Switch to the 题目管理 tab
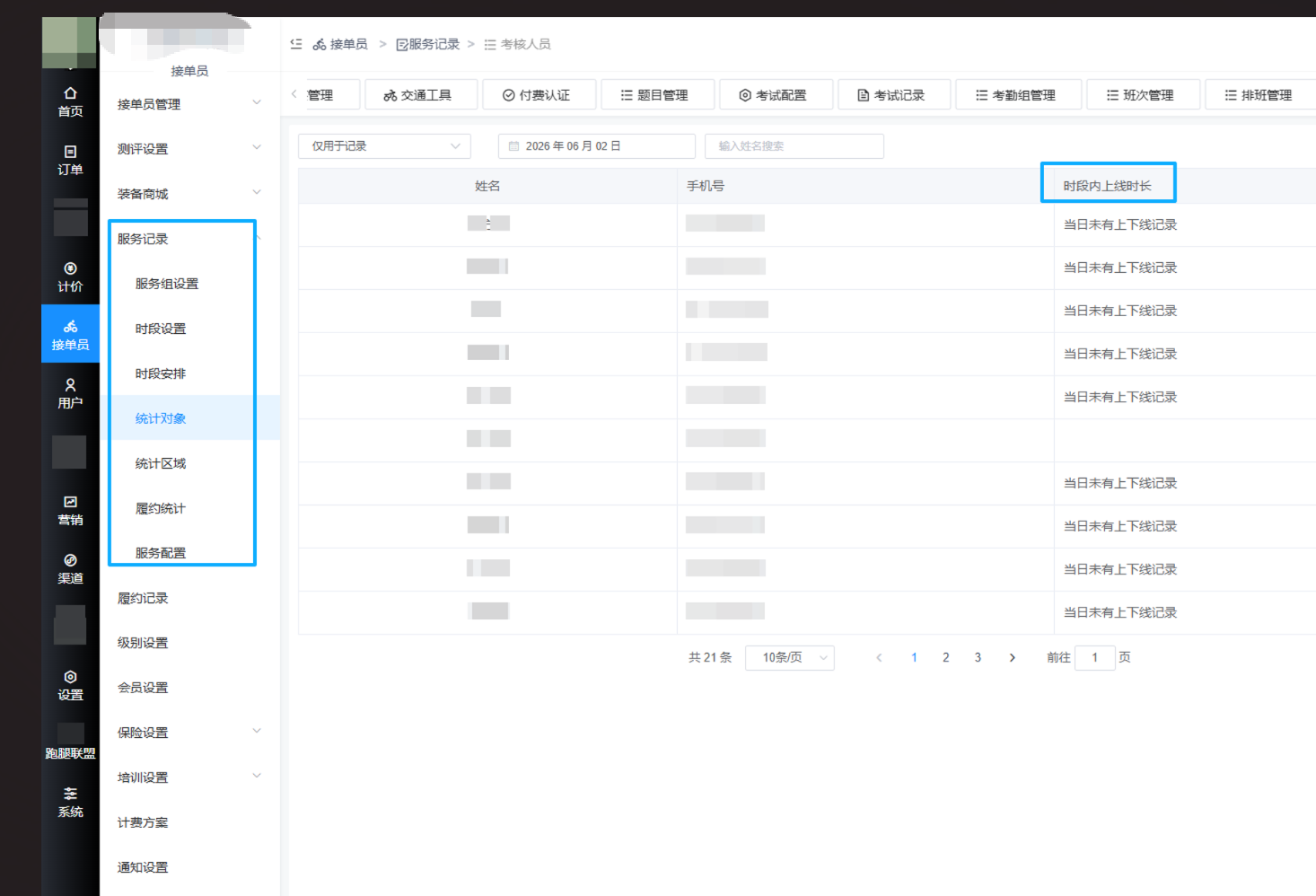Viewport: 1316px width, 896px height. click(658, 95)
